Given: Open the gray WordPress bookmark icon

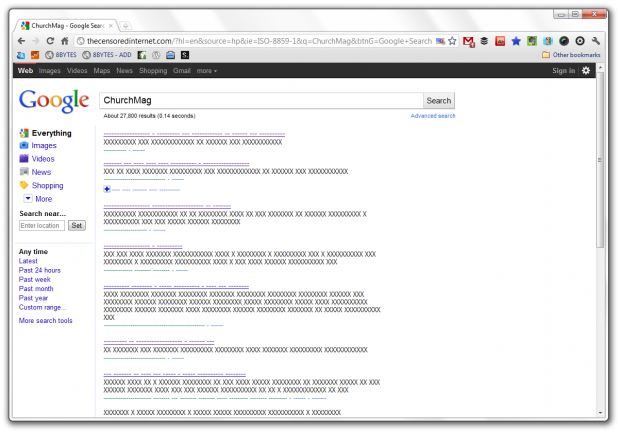Looking at the screenshot, I should [x=156, y=55].
